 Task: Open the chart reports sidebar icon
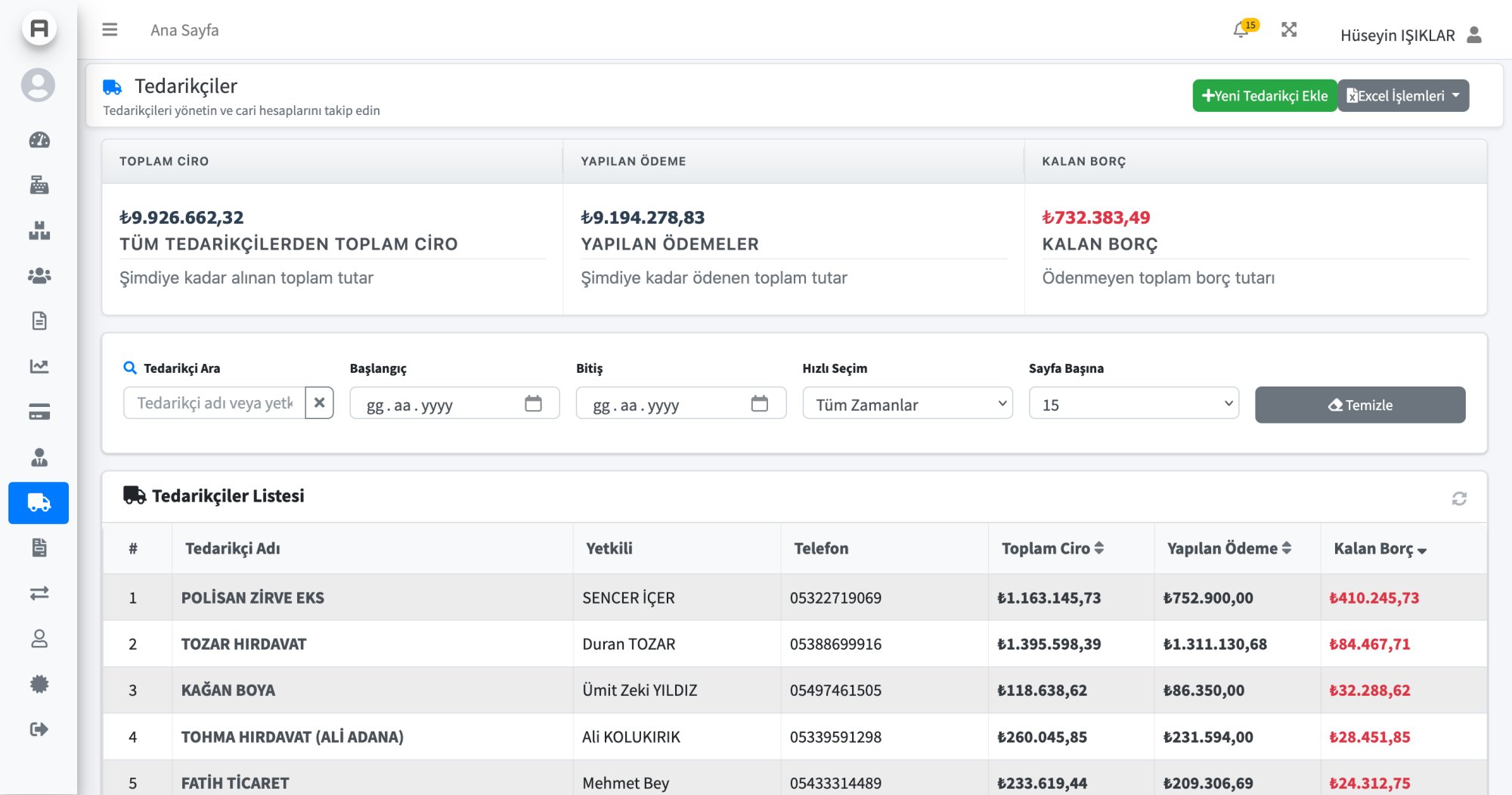click(x=39, y=367)
